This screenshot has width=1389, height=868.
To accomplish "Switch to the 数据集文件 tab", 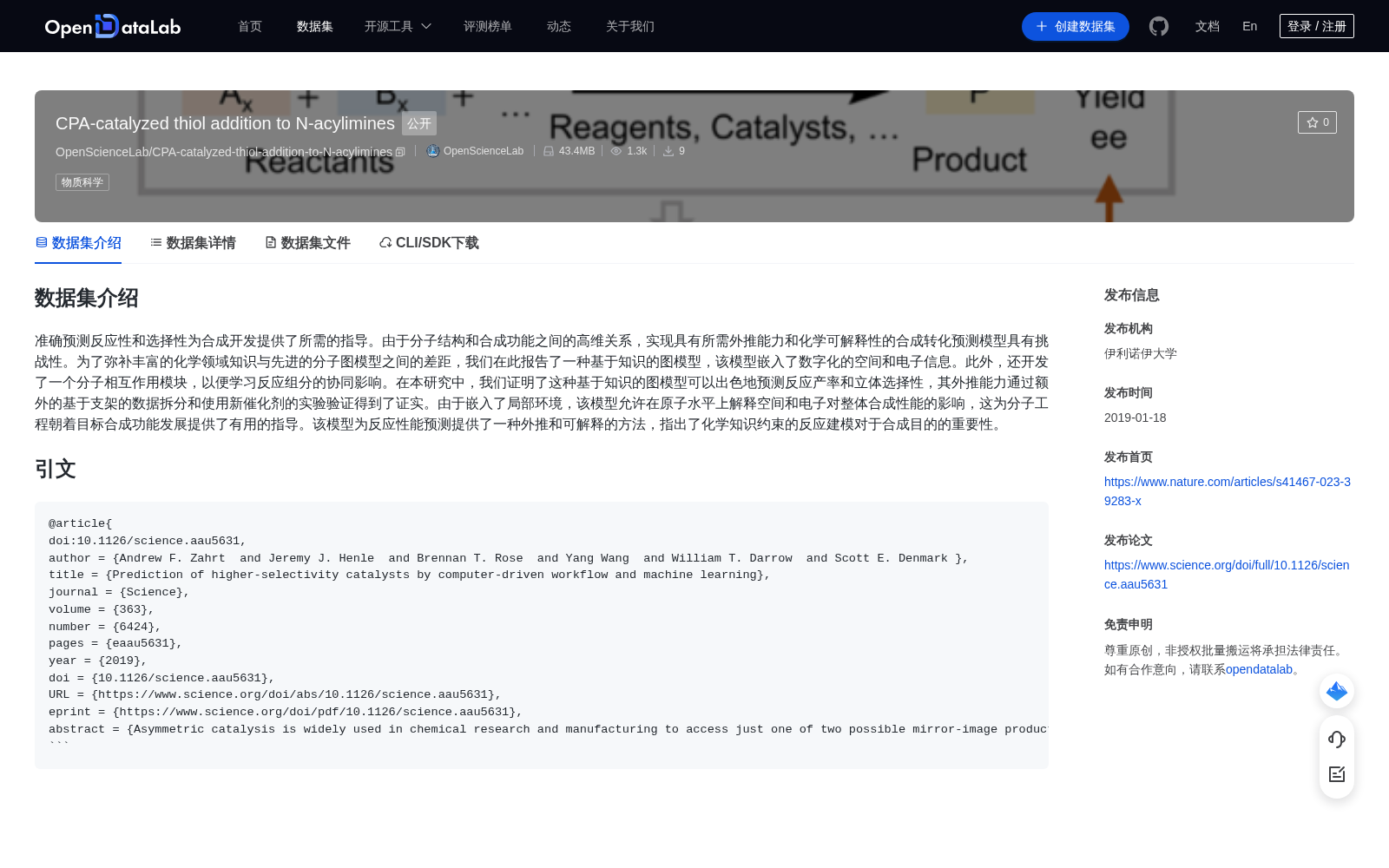I will coord(307,243).
